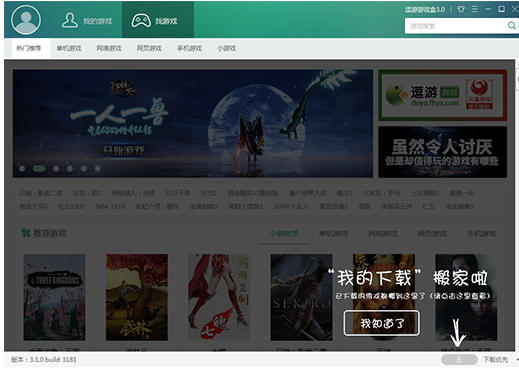Select the top 手机游戏 sub-tab

189,48
